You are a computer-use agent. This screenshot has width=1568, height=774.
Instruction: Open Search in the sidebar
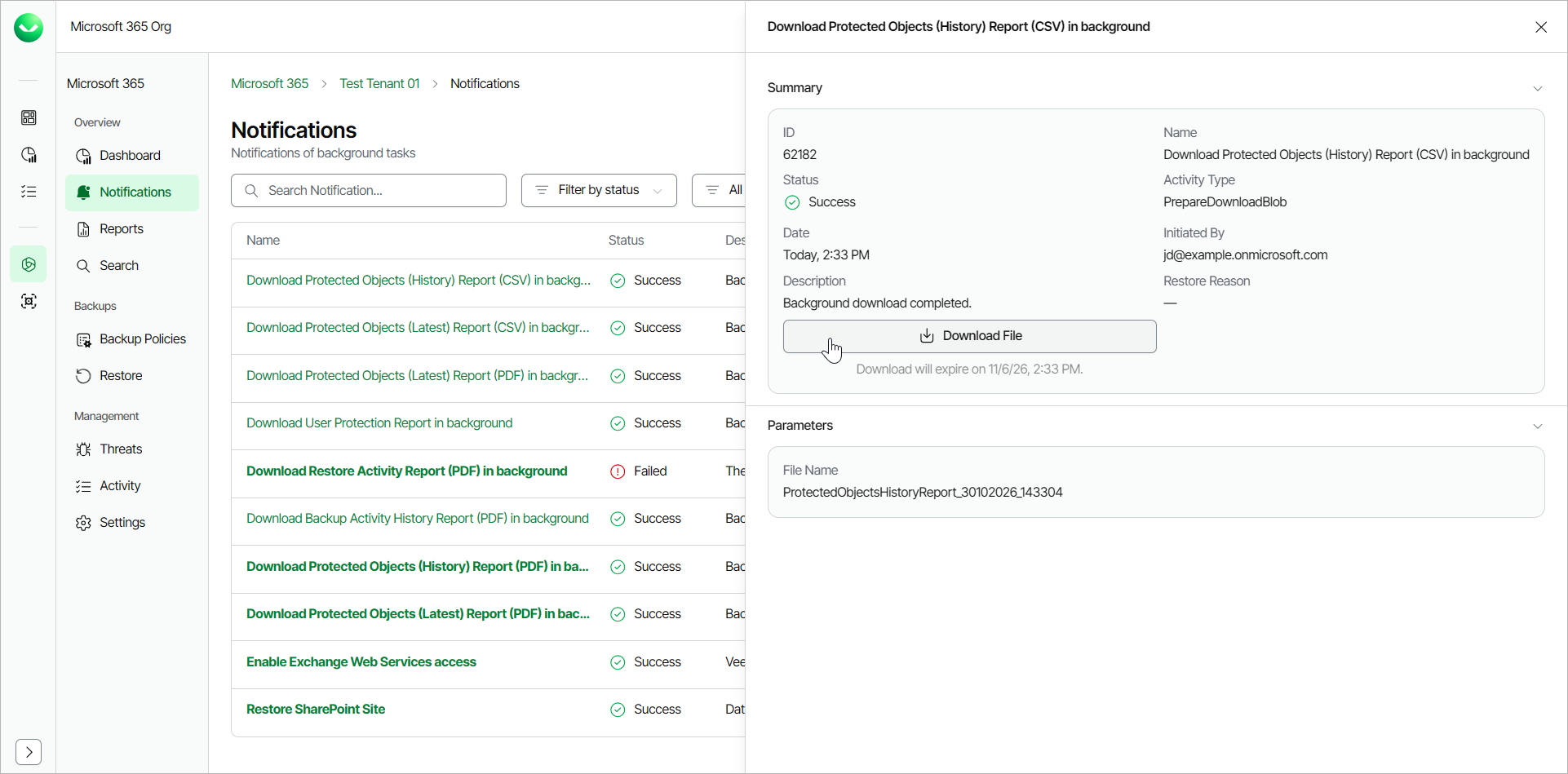(x=132, y=266)
